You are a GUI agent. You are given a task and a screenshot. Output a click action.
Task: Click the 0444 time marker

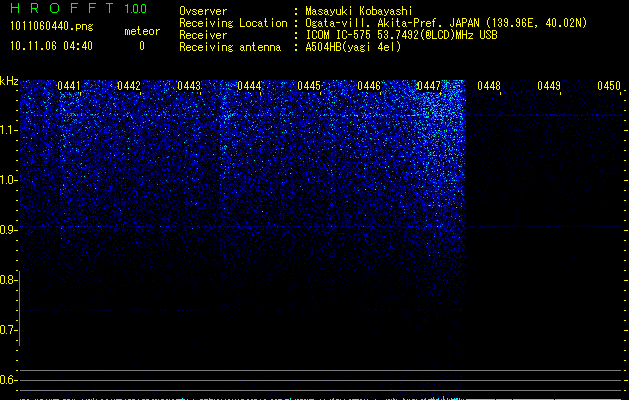click(249, 86)
